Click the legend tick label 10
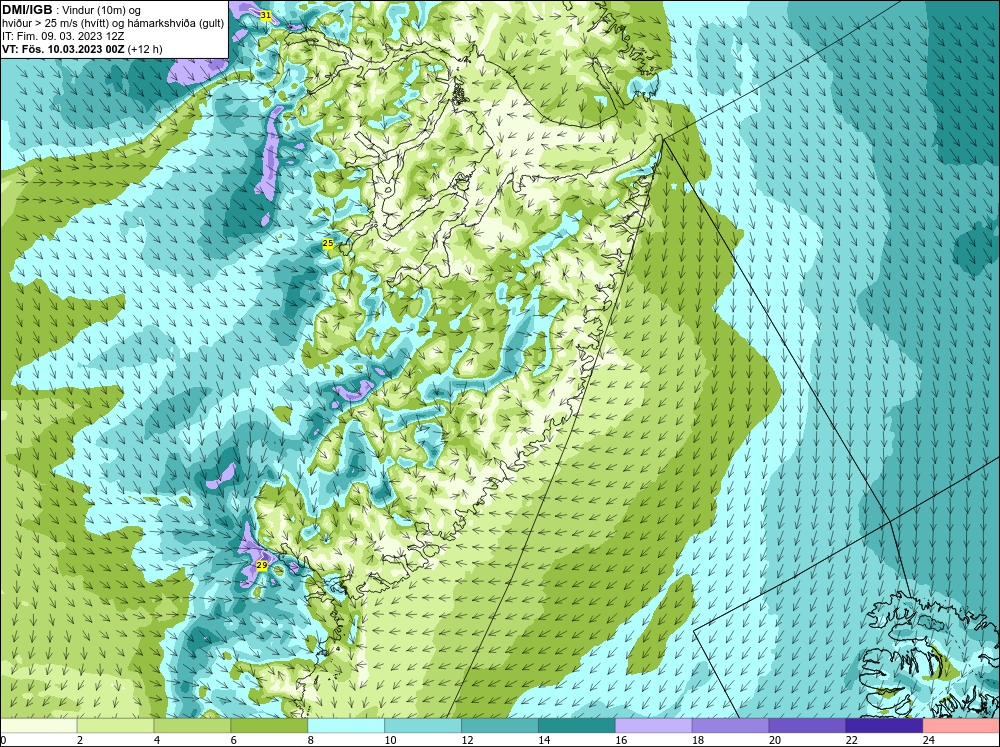This screenshot has height=747, width=1000. 390,740
